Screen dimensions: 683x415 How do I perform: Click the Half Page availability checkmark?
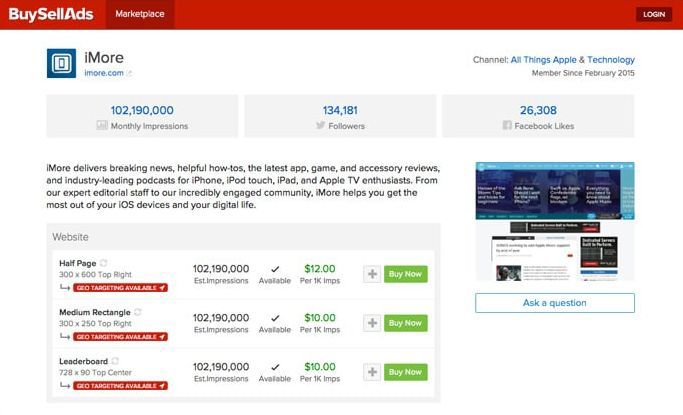tap(275, 269)
